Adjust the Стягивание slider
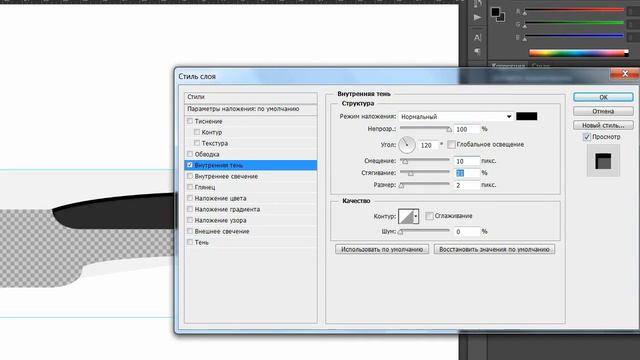The width and height of the screenshot is (640, 360). pos(424,173)
